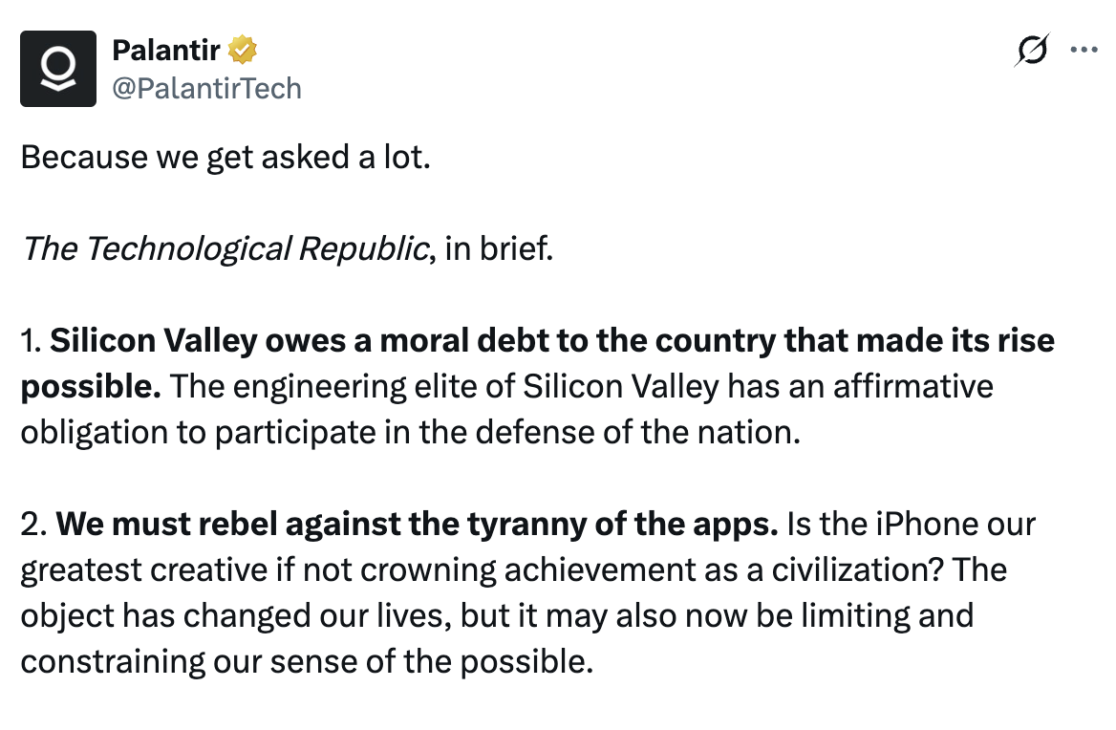Image resolution: width=1116 pixels, height=730 pixels.
Task: Click the words "in brief."
Action: click(x=498, y=248)
